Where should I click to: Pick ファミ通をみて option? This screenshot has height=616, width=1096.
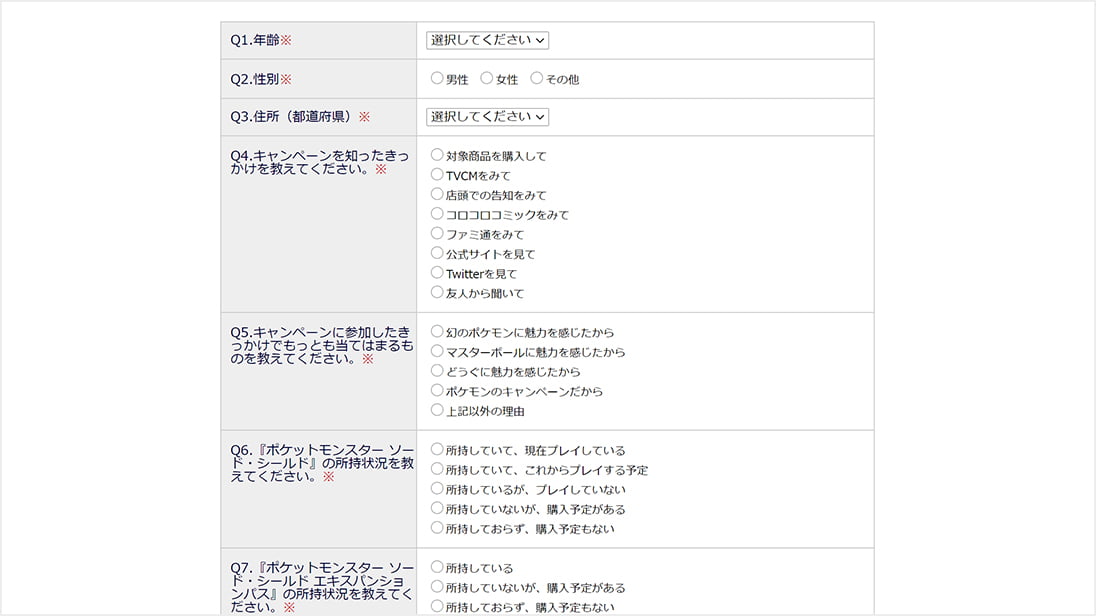tap(437, 233)
